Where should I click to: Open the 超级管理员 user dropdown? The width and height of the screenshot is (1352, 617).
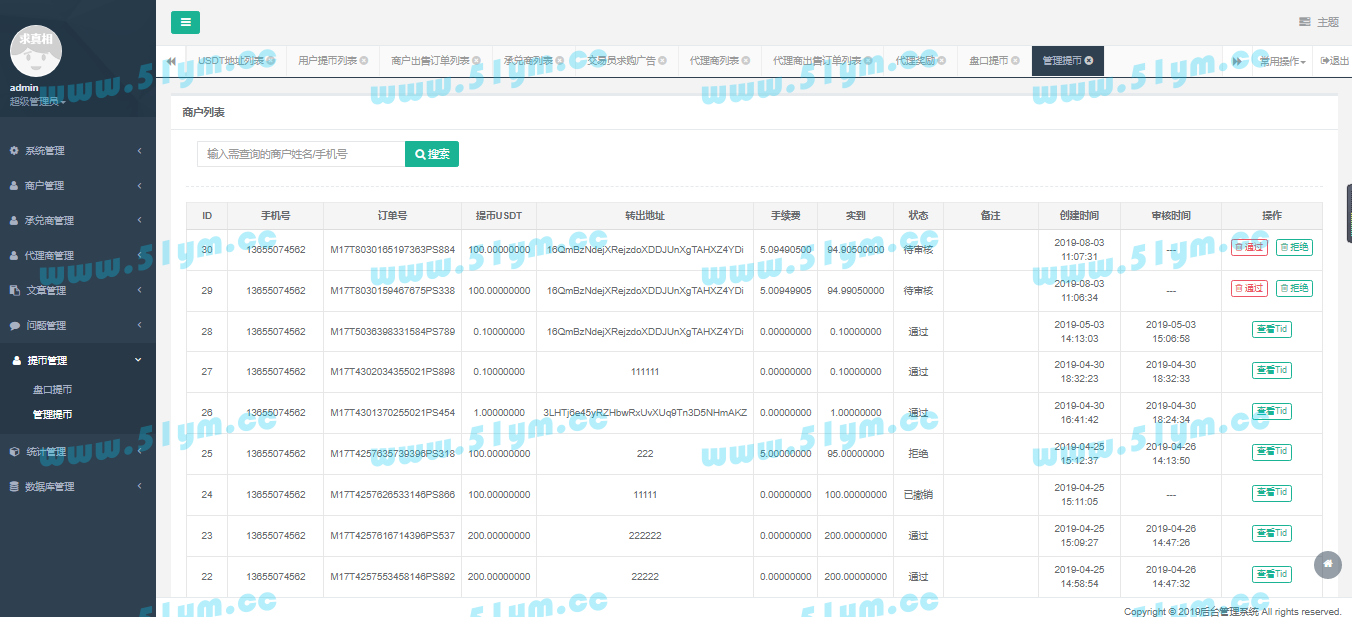[38, 101]
